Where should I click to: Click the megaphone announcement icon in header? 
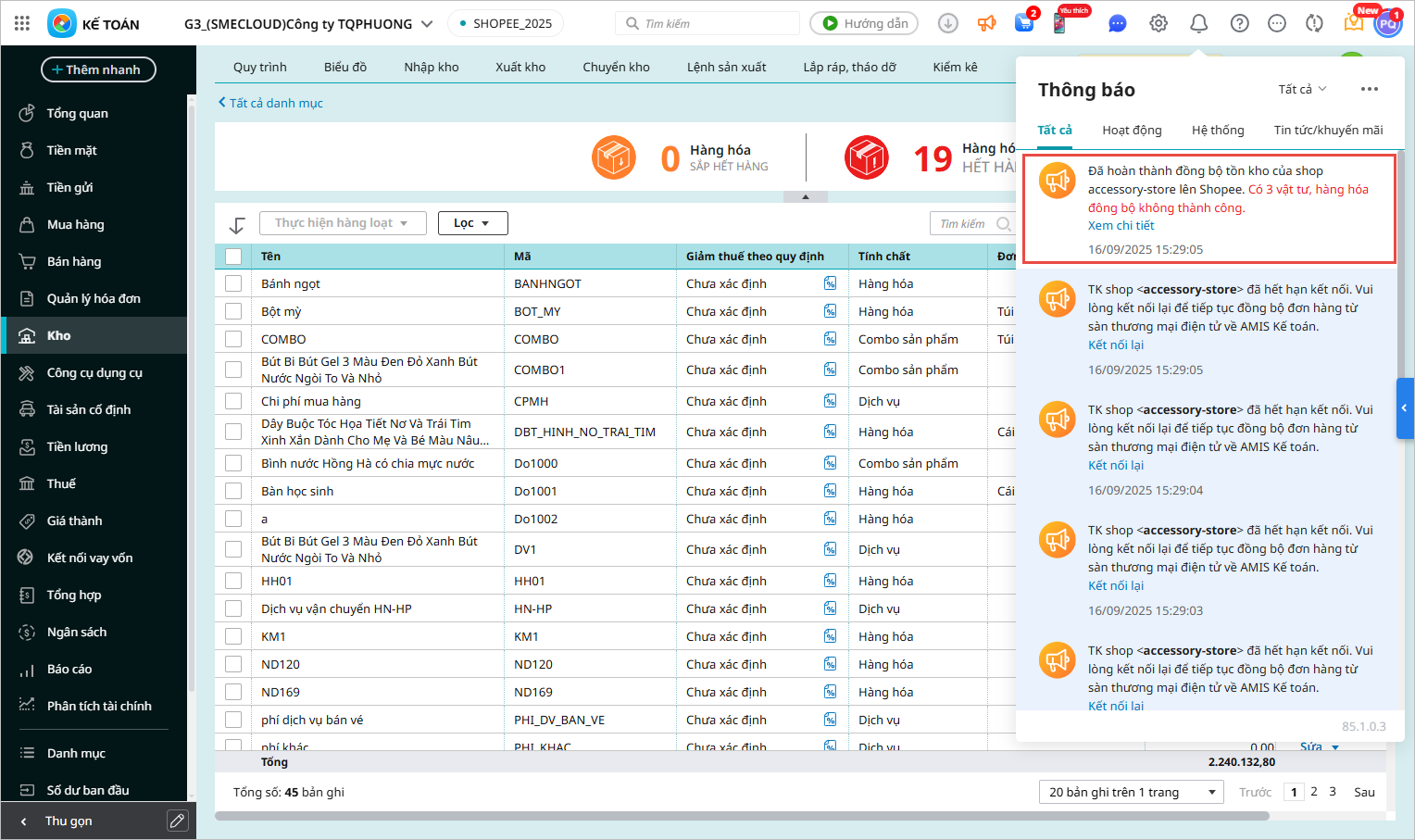(987, 23)
